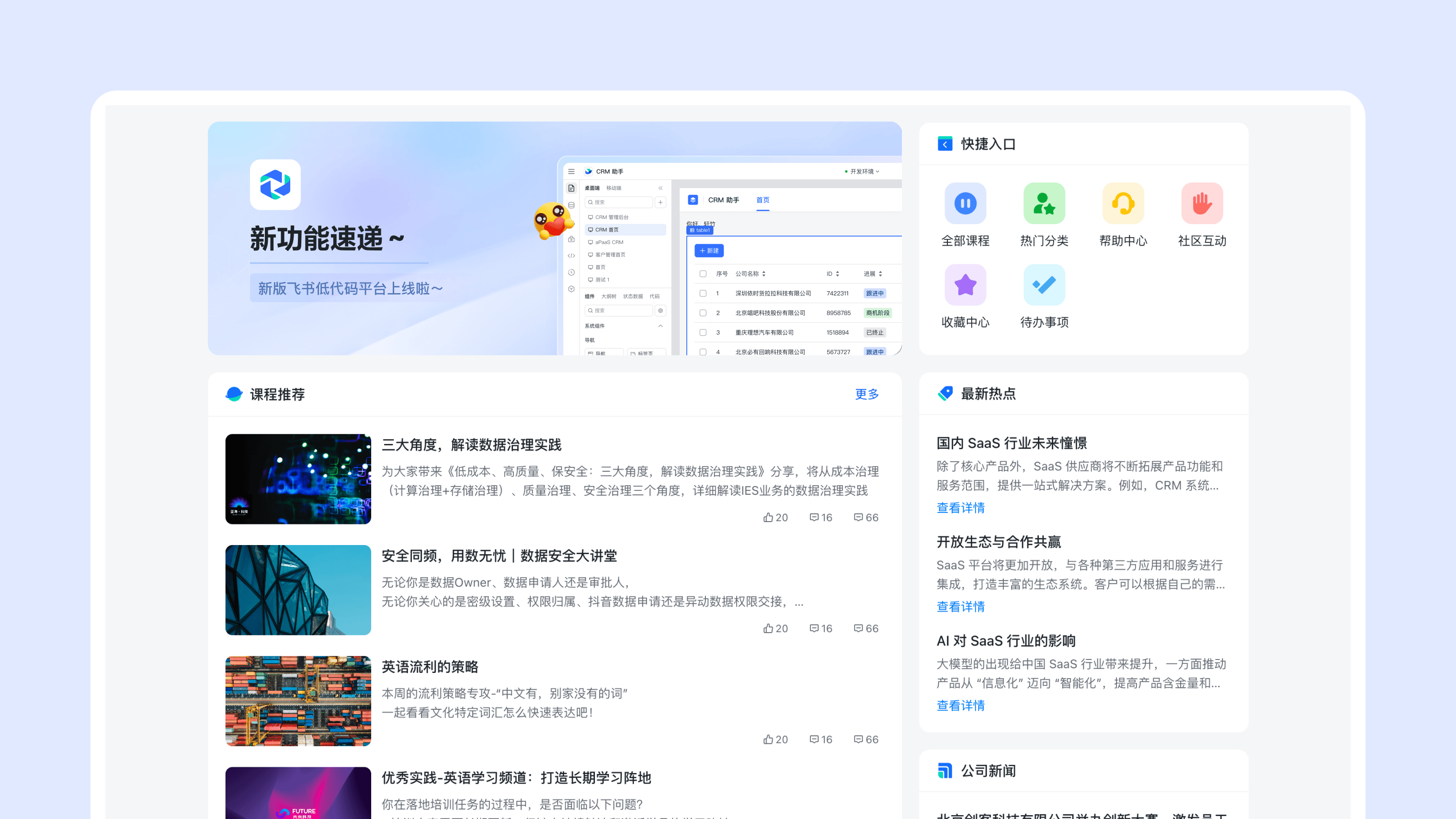Image resolution: width=1456 pixels, height=819 pixels.
Task: Switch to the 移动端 tab
Action: tap(613, 188)
